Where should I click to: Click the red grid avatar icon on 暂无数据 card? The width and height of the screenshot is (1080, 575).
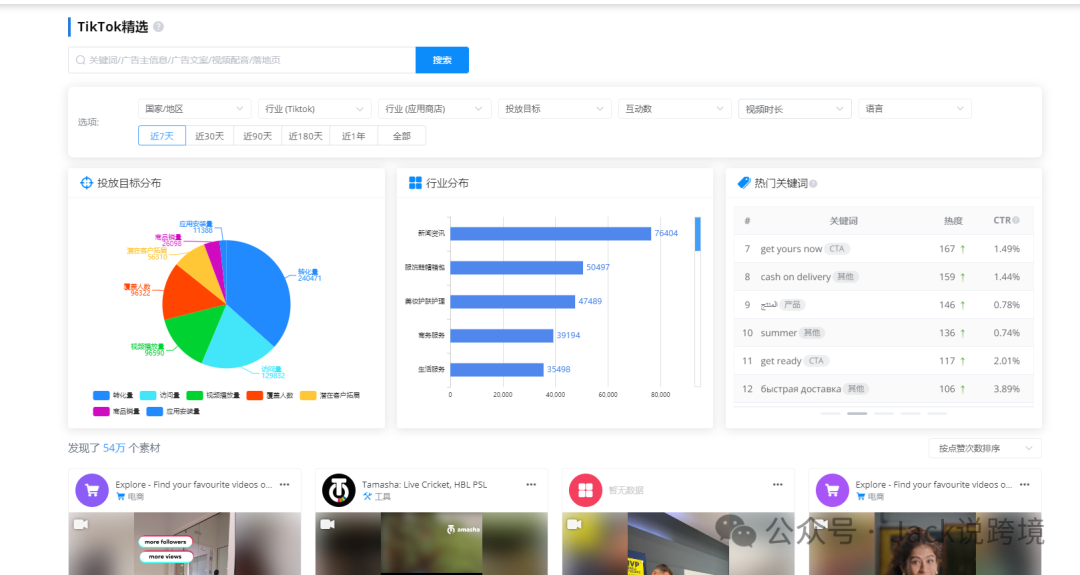tap(585, 490)
